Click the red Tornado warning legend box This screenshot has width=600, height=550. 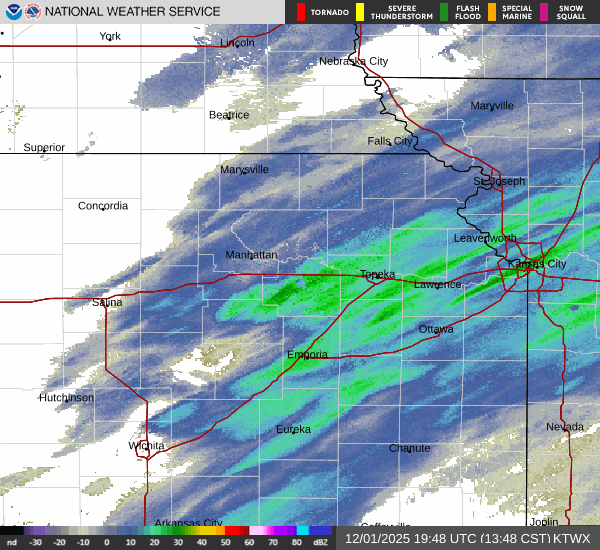click(302, 12)
